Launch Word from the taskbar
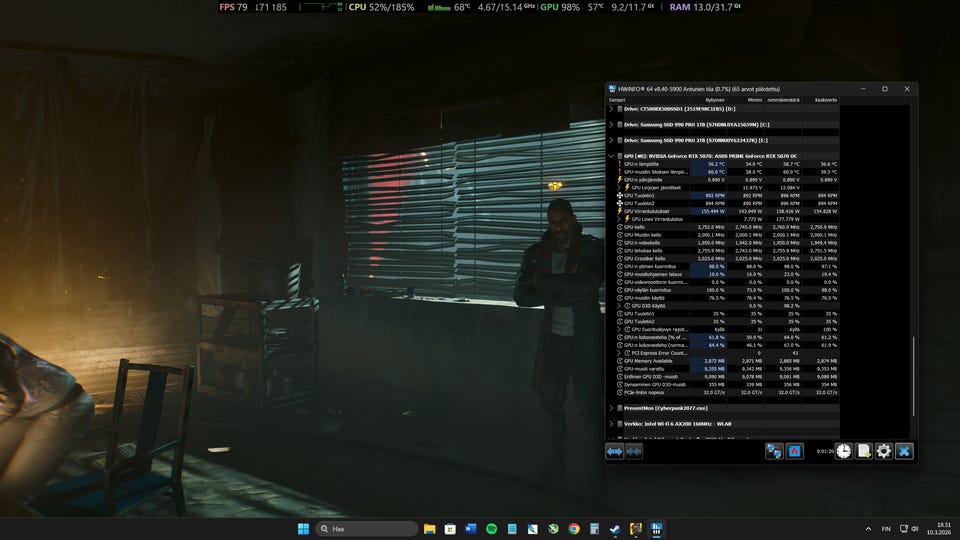Screen dimensions: 960x540 (471, 529)
